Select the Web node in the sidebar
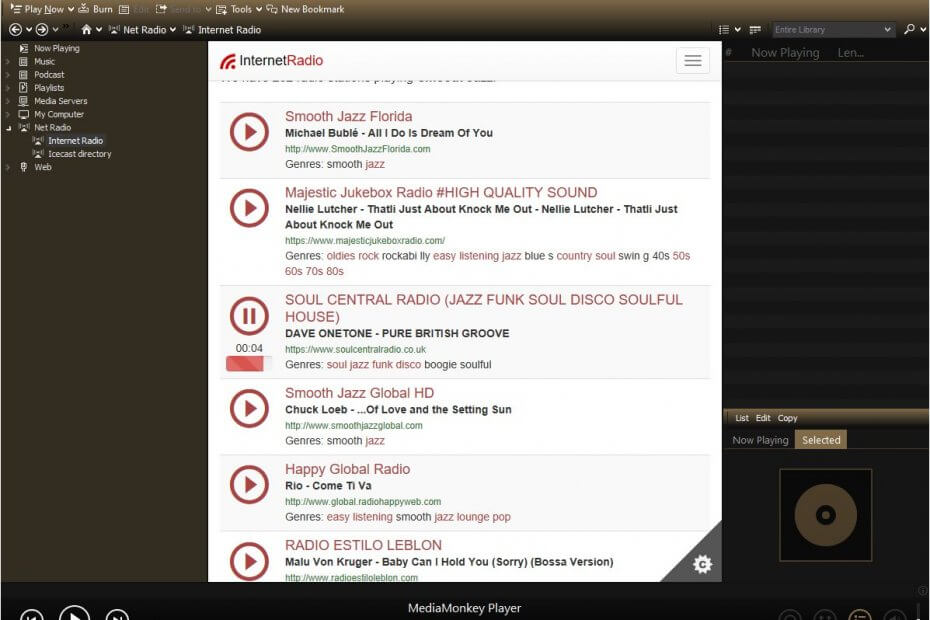The image size is (930, 620). click(x=43, y=167)
